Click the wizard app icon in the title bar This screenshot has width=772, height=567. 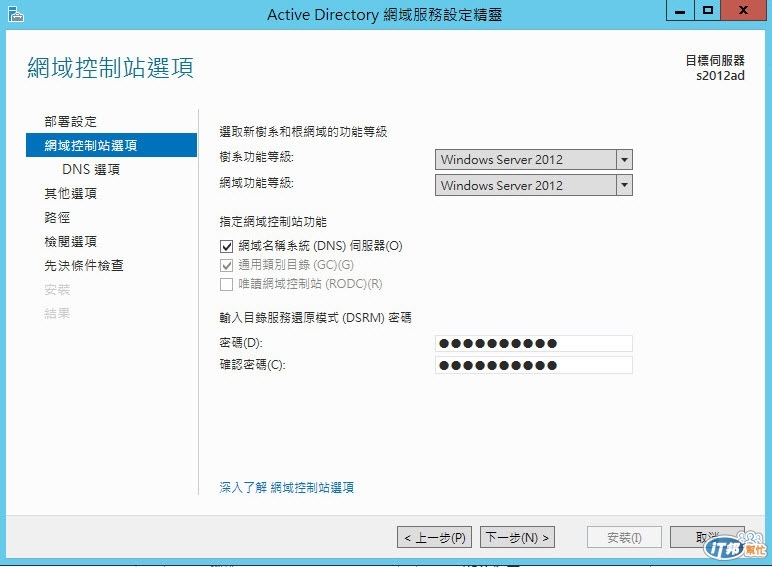pos(16,14)
